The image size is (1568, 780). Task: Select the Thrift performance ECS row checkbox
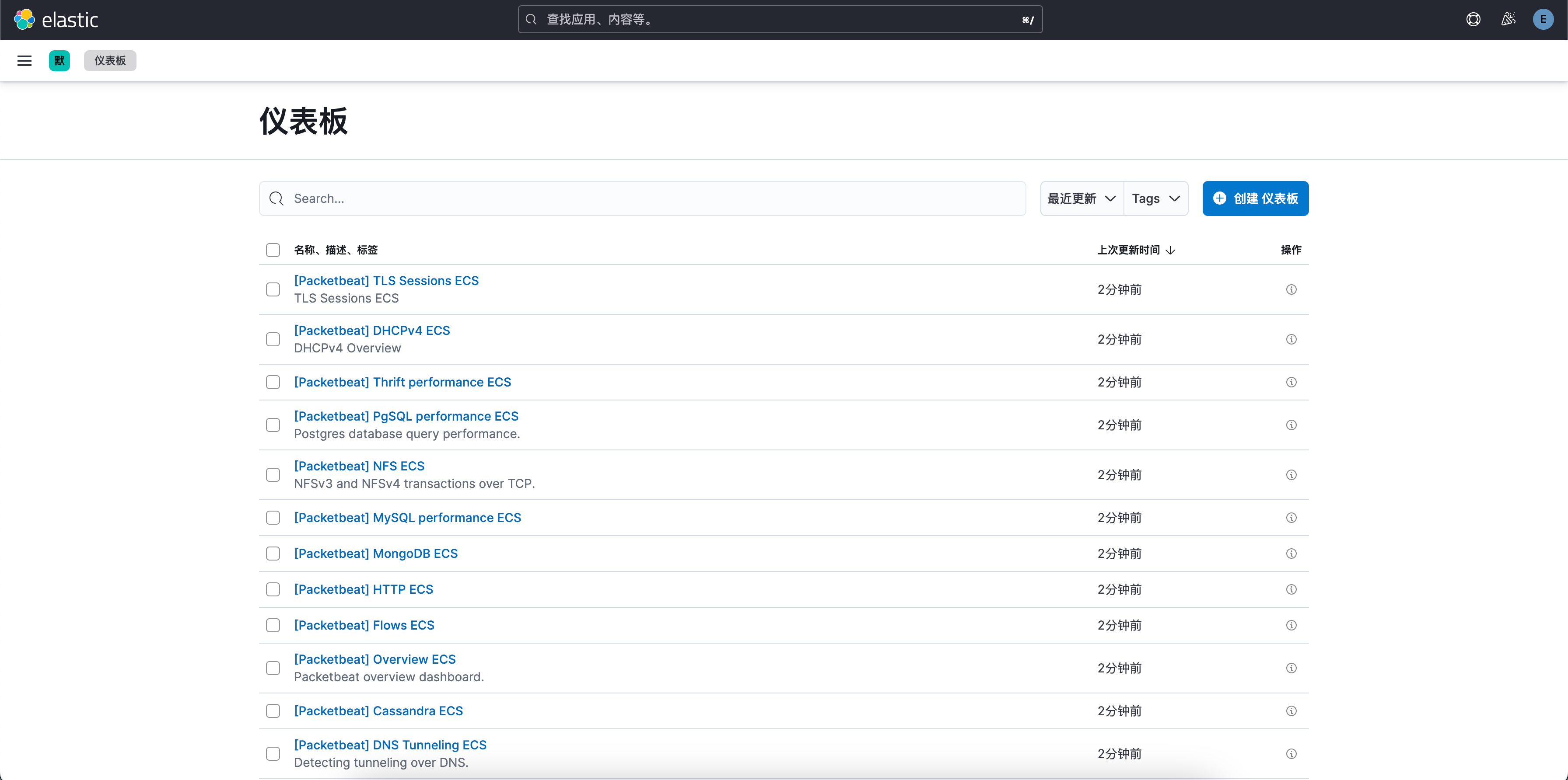coord(273,382)
